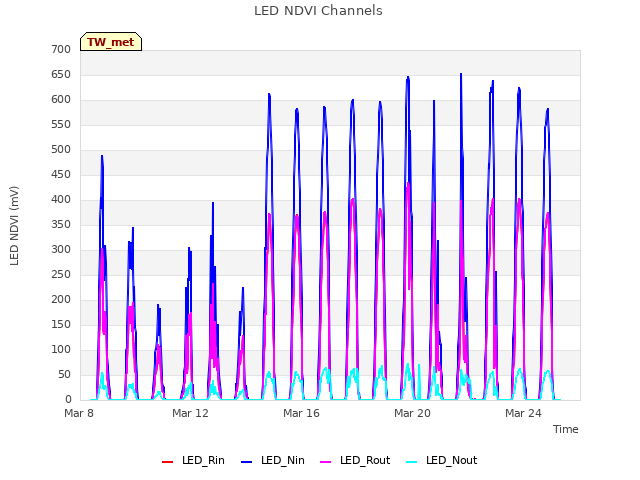Screen dimensions: 640x480
Task: Click the blue LED_Nin legend color marker
Action: click(247, 462)
